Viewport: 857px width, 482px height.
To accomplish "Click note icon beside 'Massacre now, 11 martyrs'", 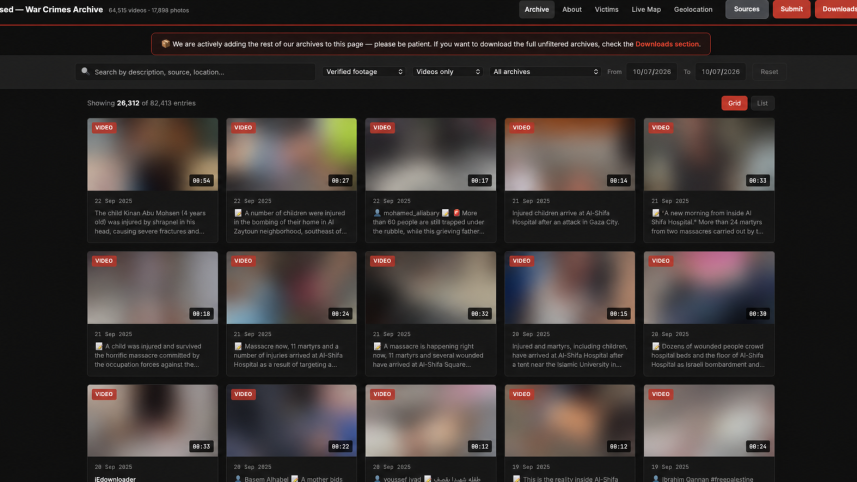I will click(238, 346).
